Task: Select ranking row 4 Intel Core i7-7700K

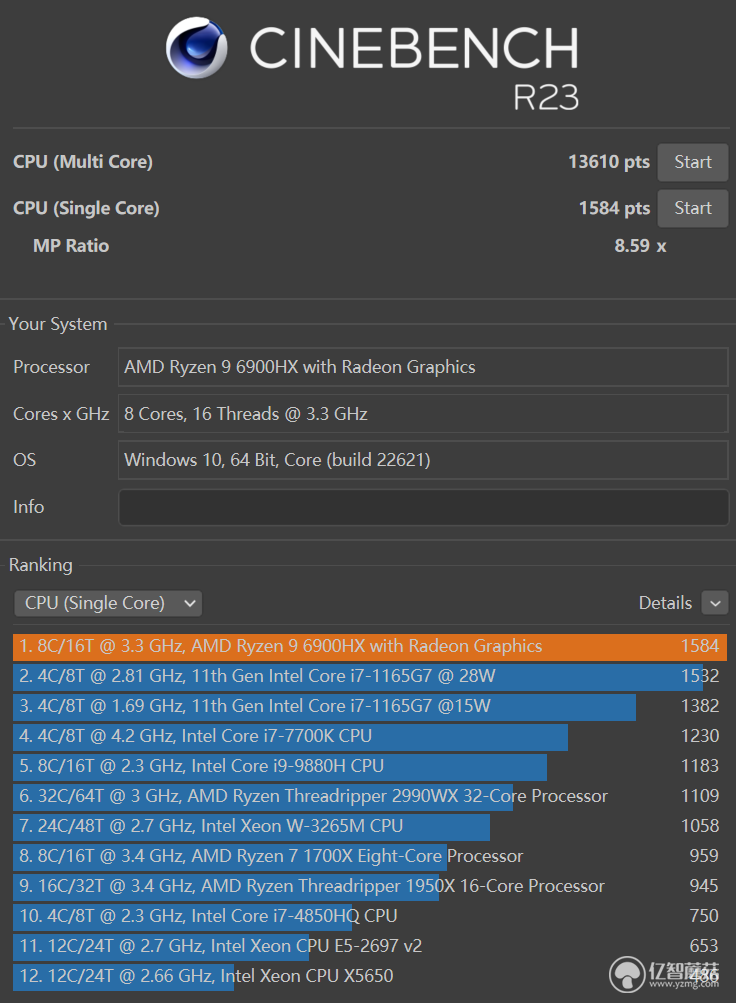Action: click(x=370, y=736)
